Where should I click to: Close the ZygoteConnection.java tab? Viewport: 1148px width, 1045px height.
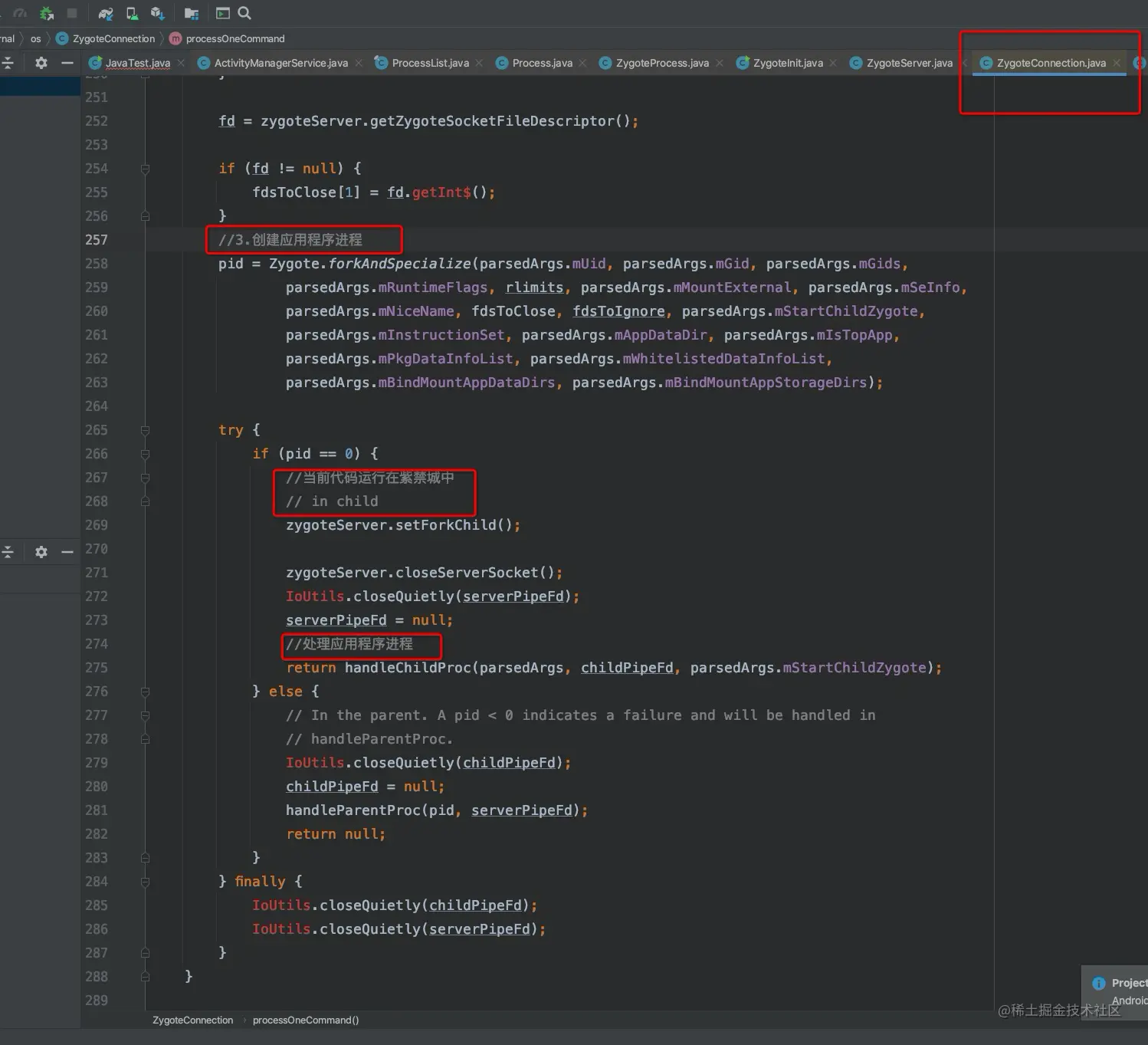click(1117, 63)
